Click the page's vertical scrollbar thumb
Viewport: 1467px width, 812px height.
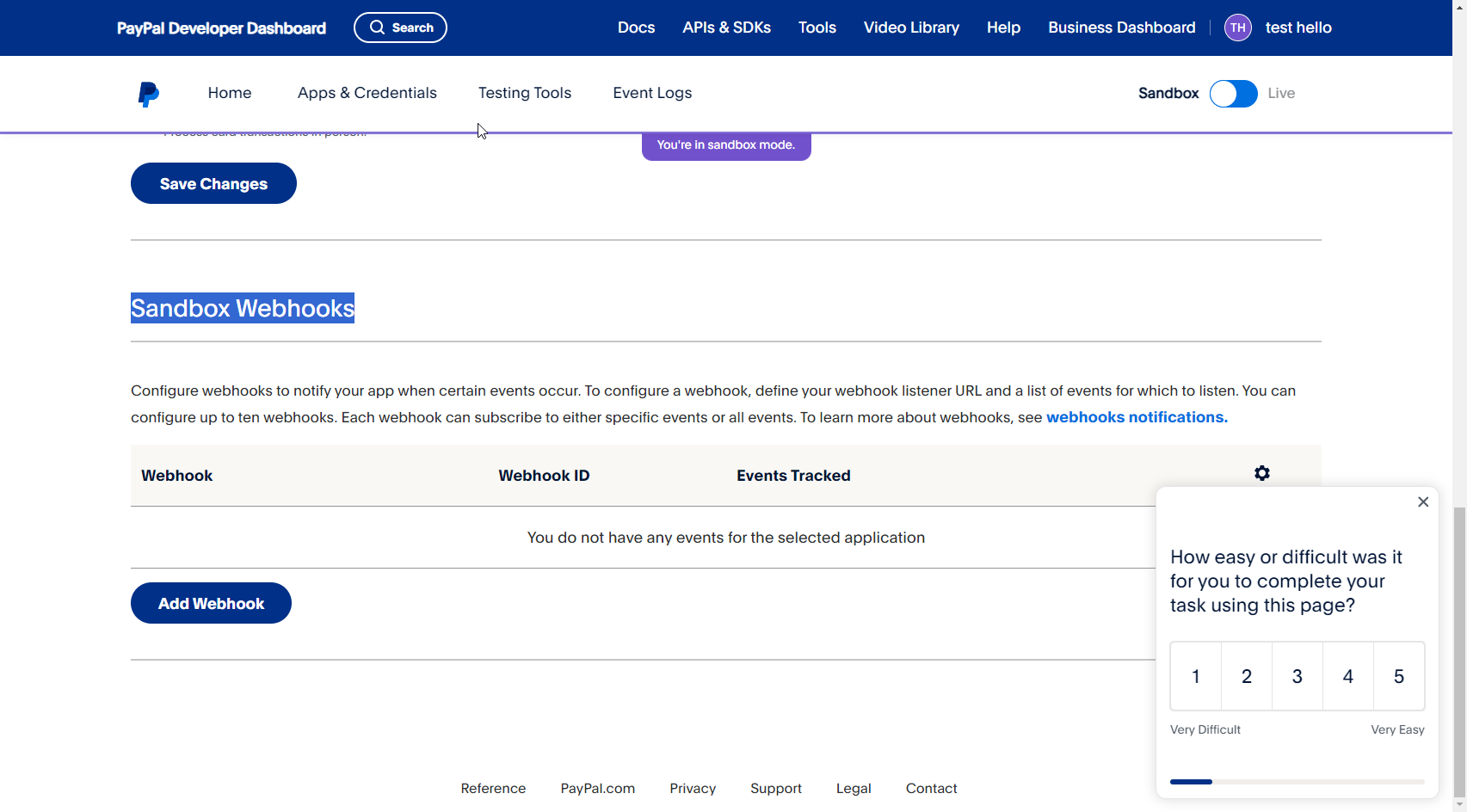click(1458, 654)
